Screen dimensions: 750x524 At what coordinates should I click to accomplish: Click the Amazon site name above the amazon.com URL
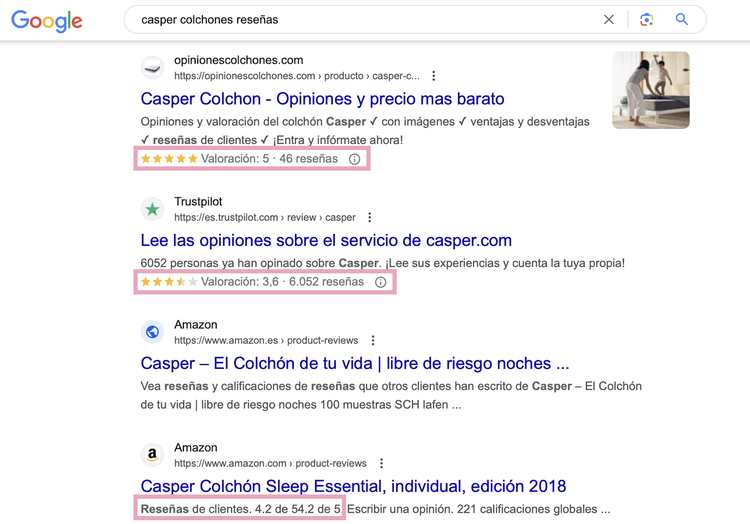pyautogui.click(x=196, y=448)
